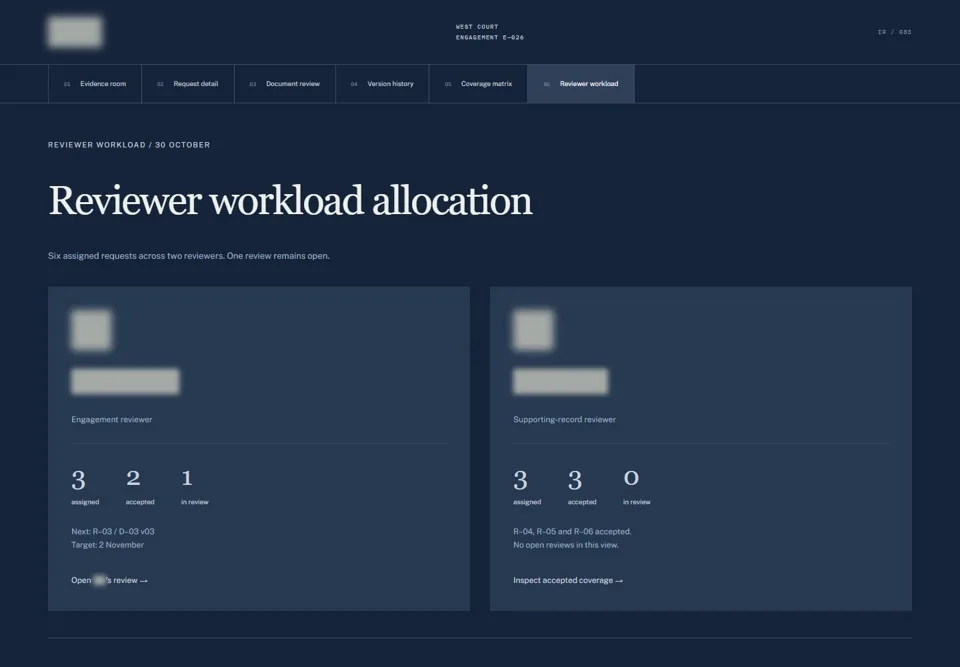This screenshot has height=667, width=960.
Task: Click the 'Supporting-record reviewer' role label
Action: pyautogui.click(x=564, y=420)
